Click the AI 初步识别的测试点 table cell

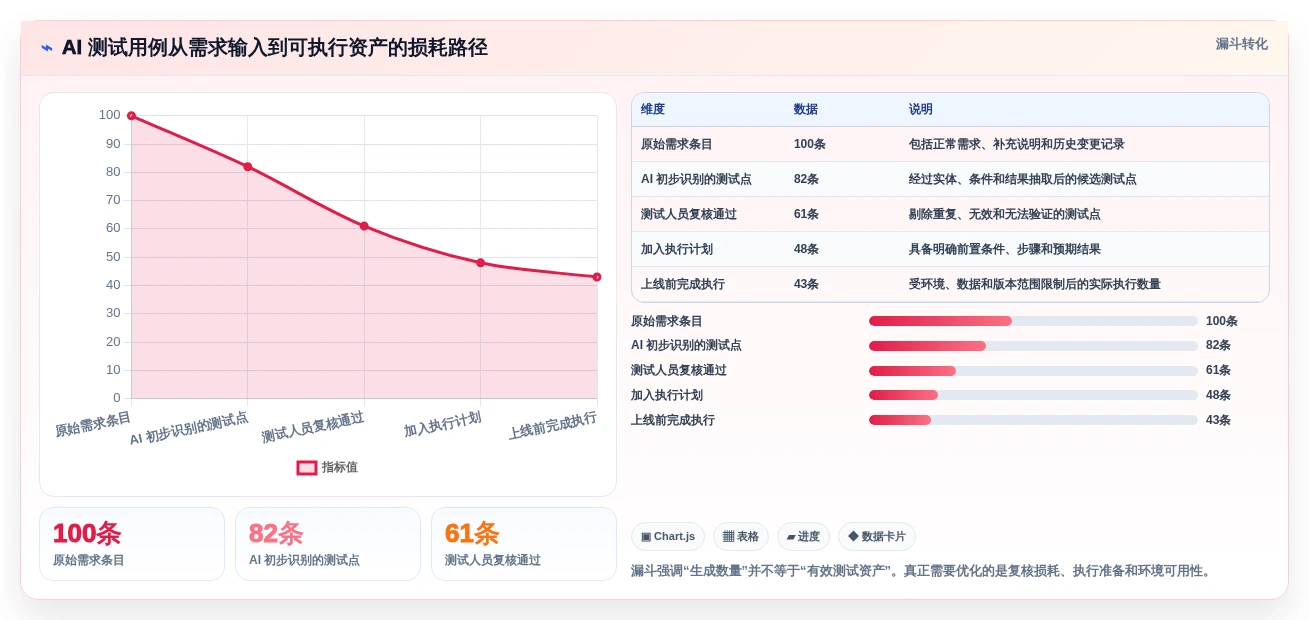696,179
